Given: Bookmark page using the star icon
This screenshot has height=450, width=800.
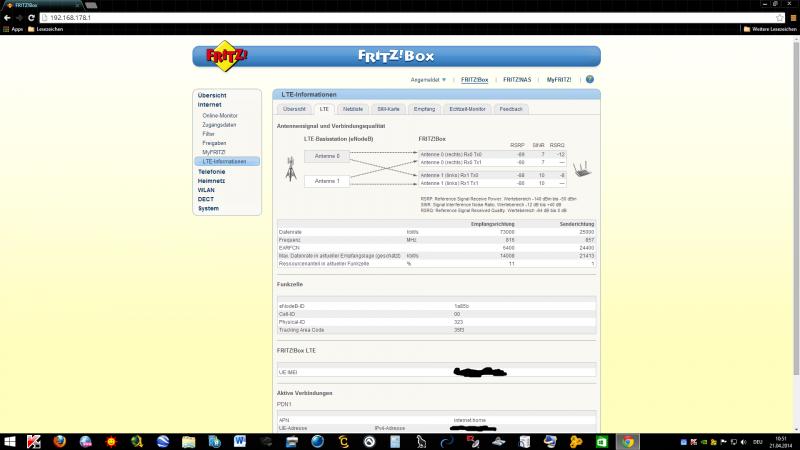Looking at the screenshot, I should (780, 18).
